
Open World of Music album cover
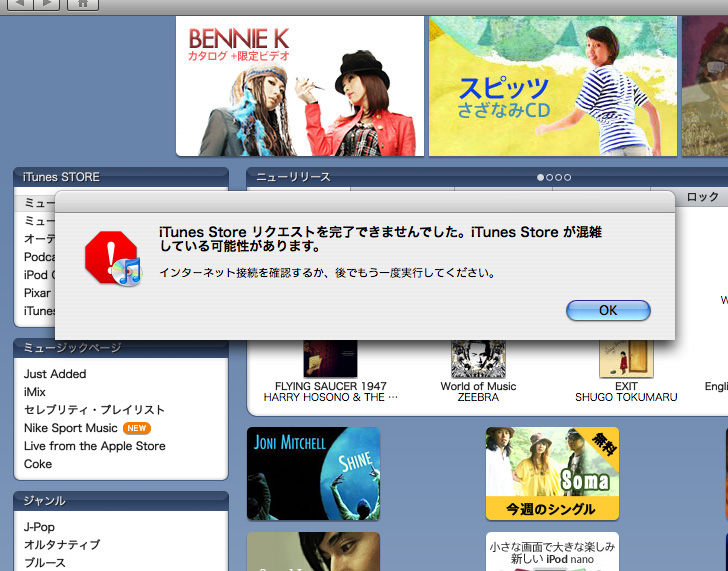(x=478, y=359)
